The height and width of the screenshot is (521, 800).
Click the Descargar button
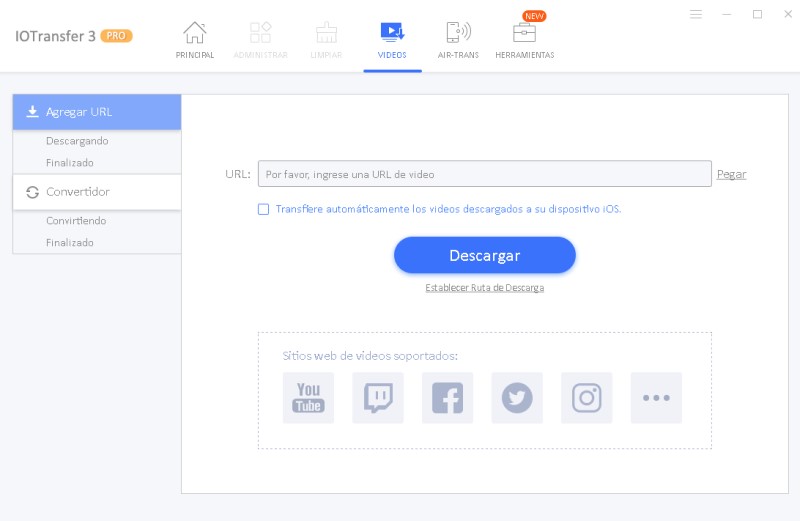(485, 255)
